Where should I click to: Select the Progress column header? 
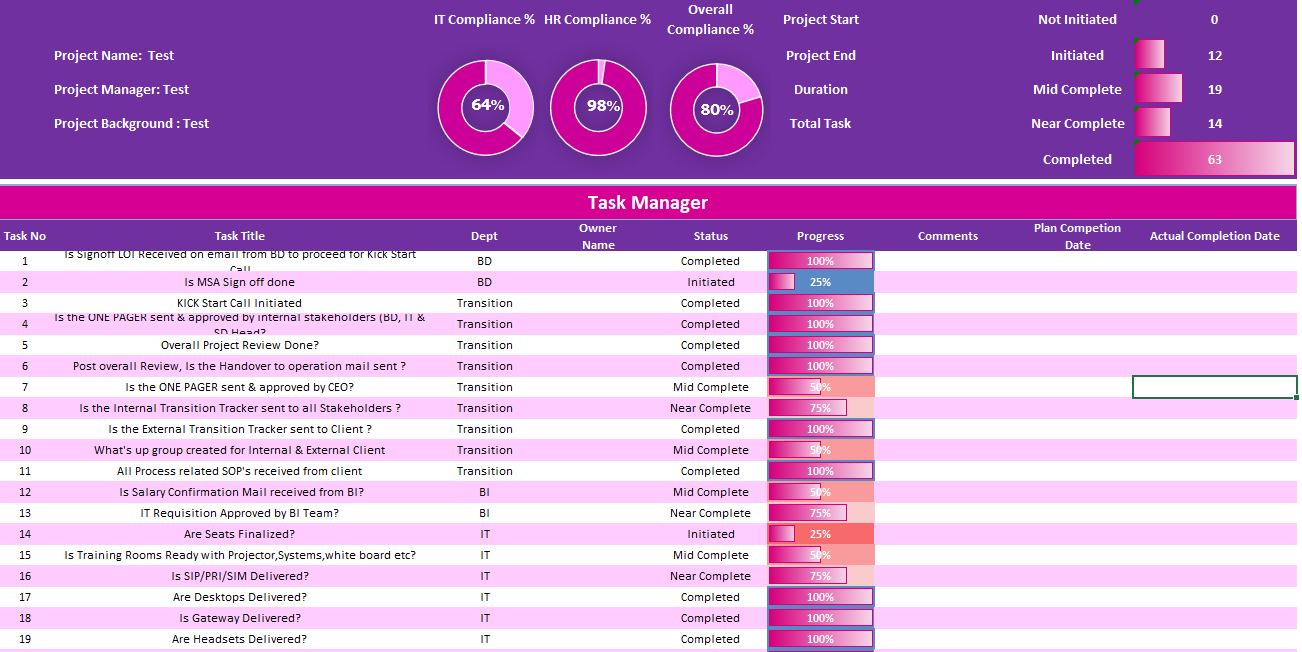click(x=820, y=236)
